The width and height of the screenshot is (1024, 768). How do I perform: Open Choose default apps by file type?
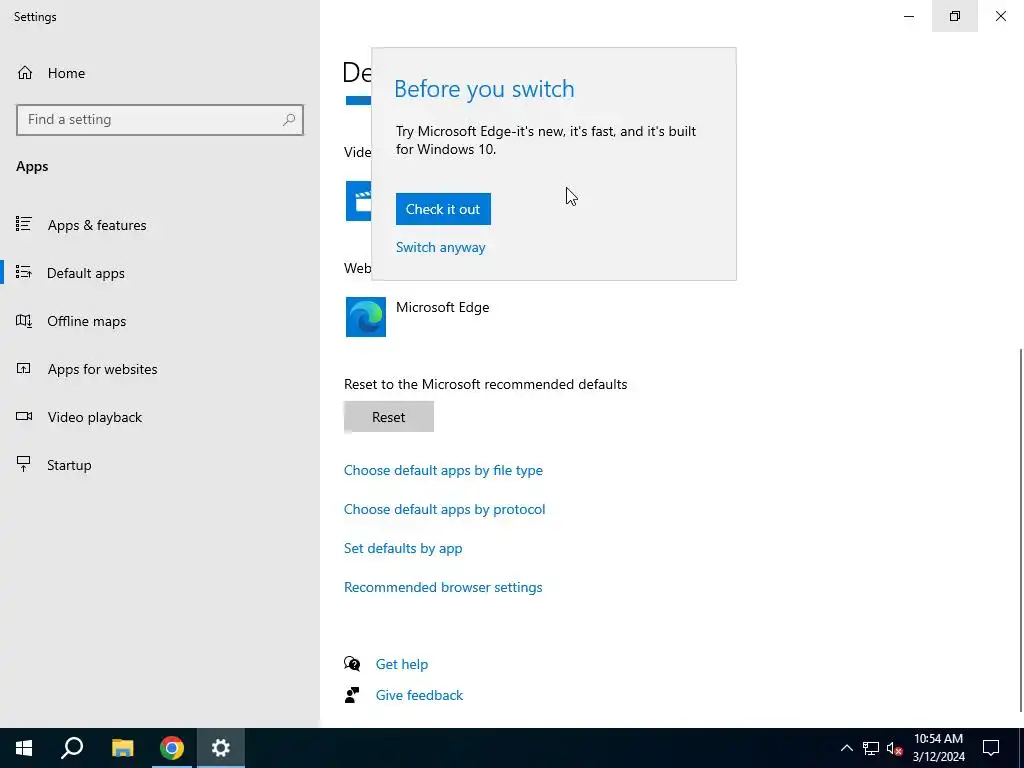tap(443, 470)
